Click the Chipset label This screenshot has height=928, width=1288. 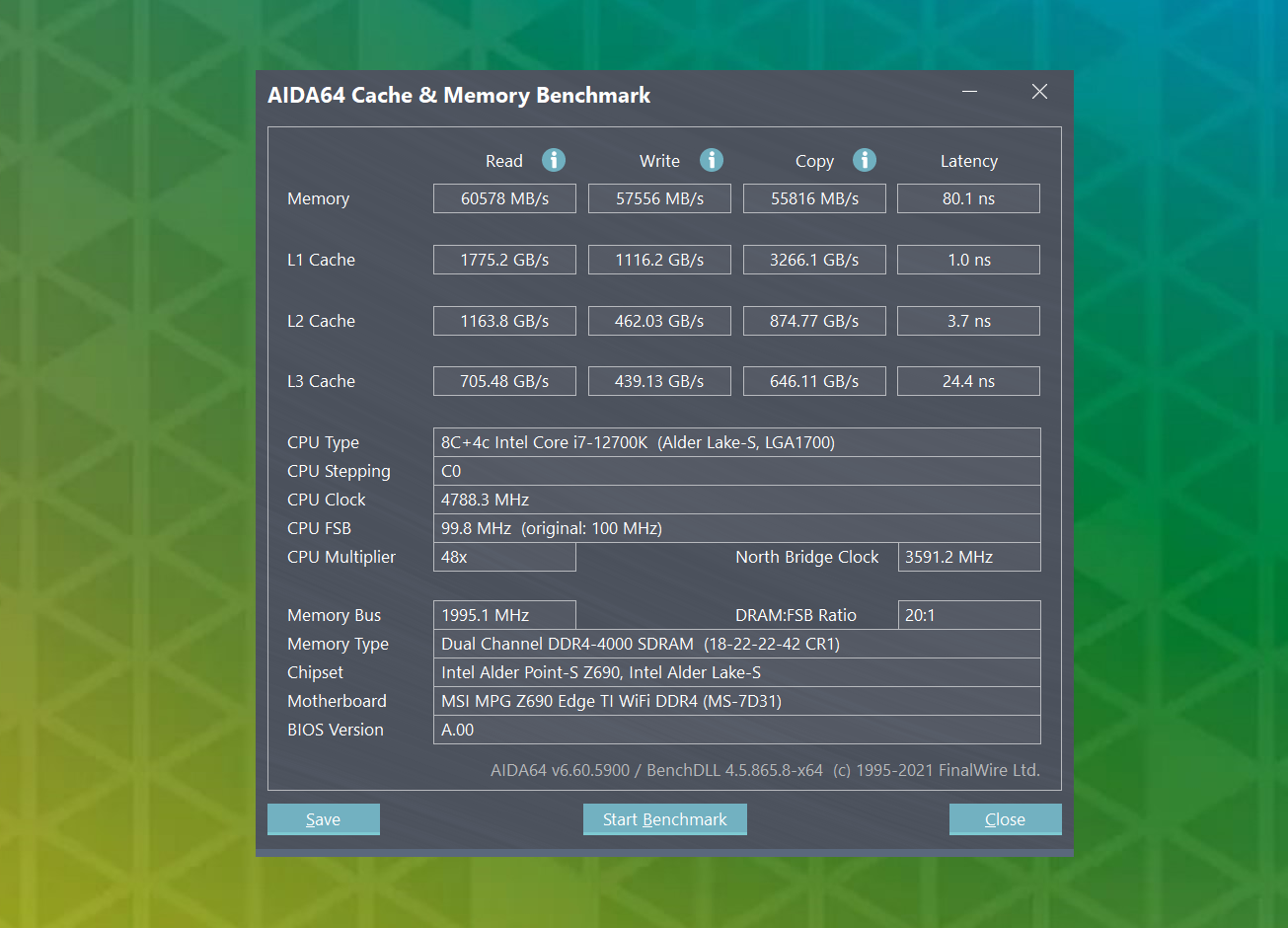pyautogui.click(x=315, y=673)
